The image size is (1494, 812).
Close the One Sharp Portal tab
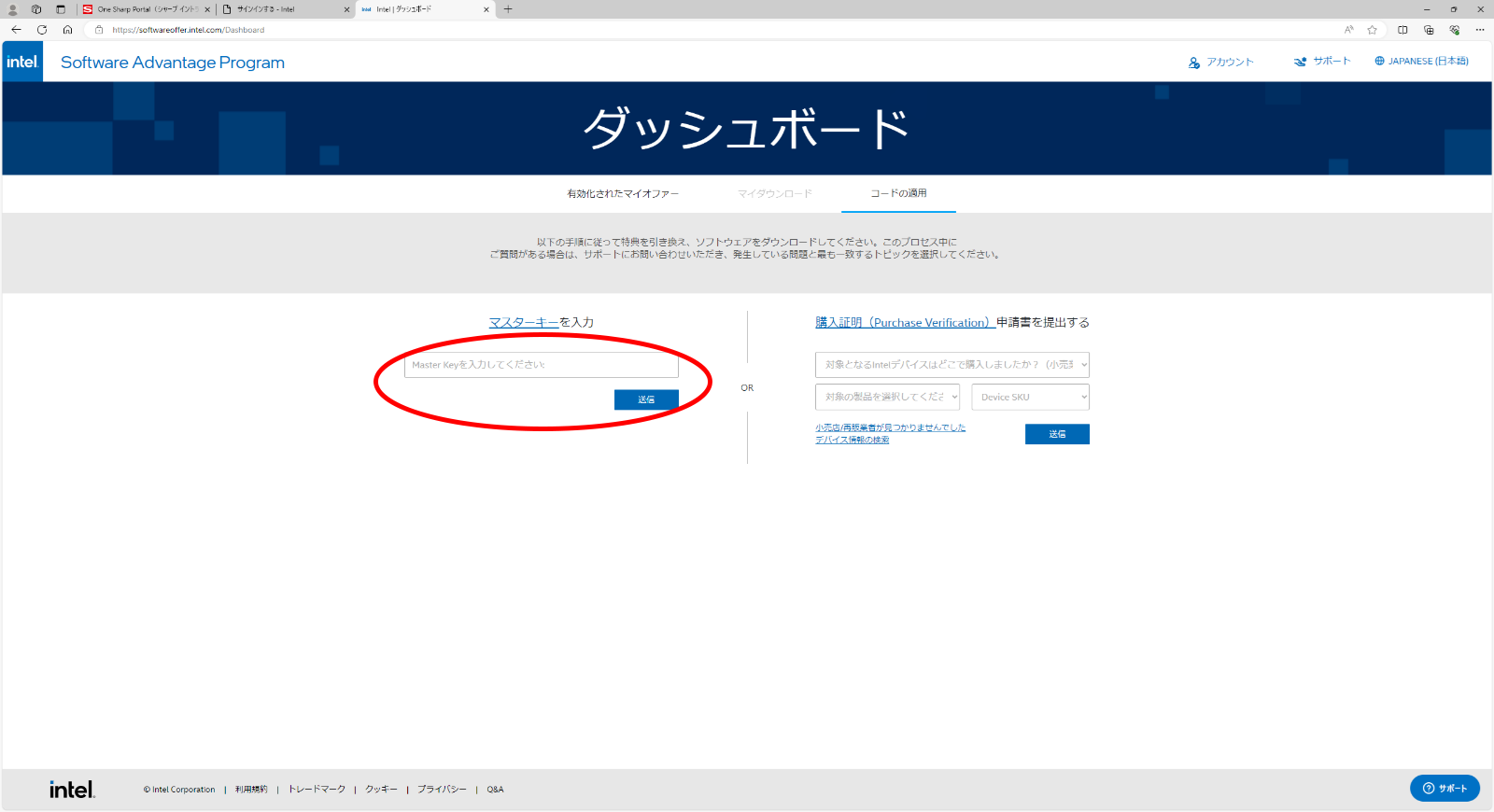(x=207, y=9)
